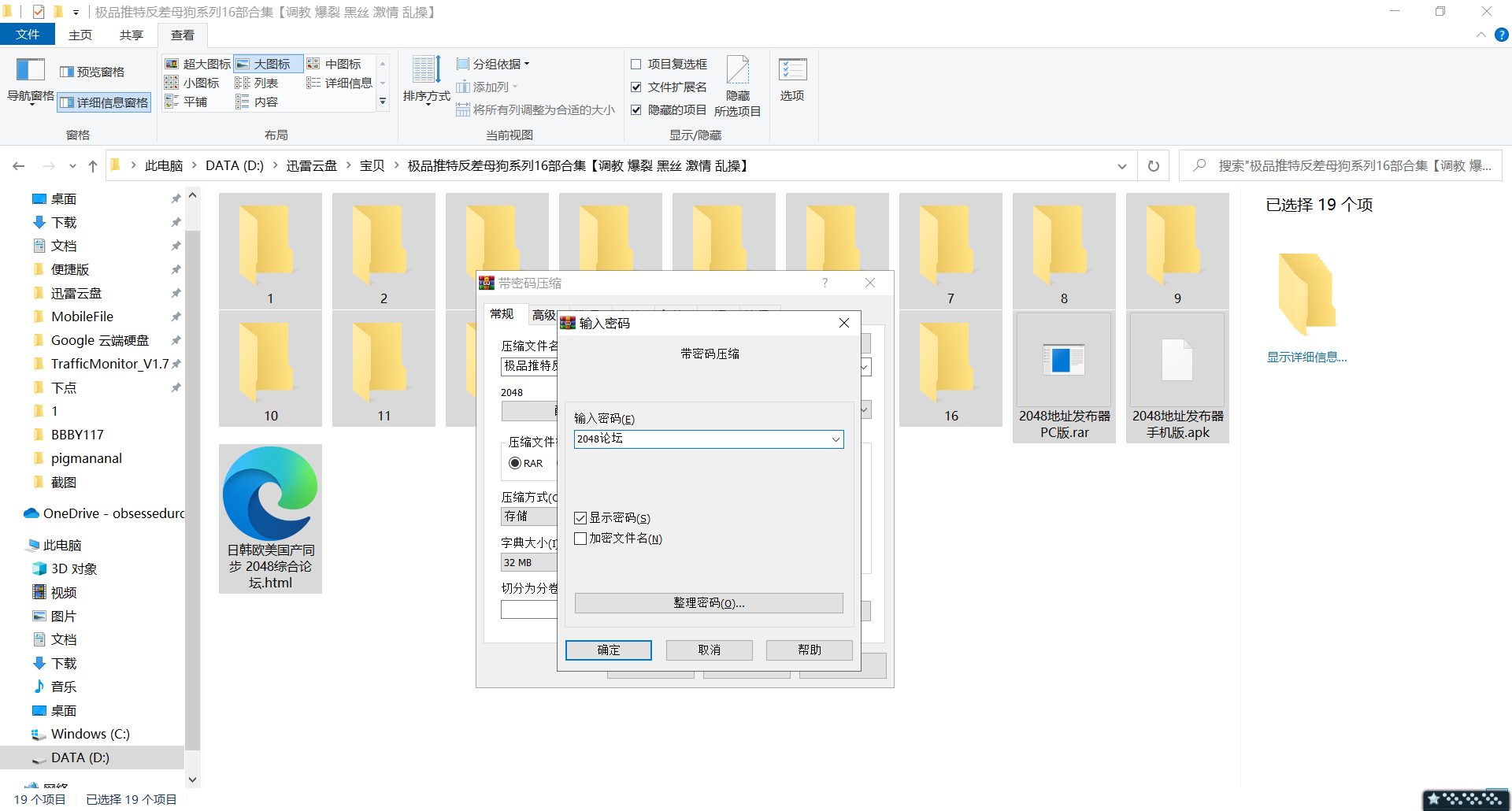Enable the 加密文件名 checkbox
The image size is (1512, 811).
(x=580, y=539)
